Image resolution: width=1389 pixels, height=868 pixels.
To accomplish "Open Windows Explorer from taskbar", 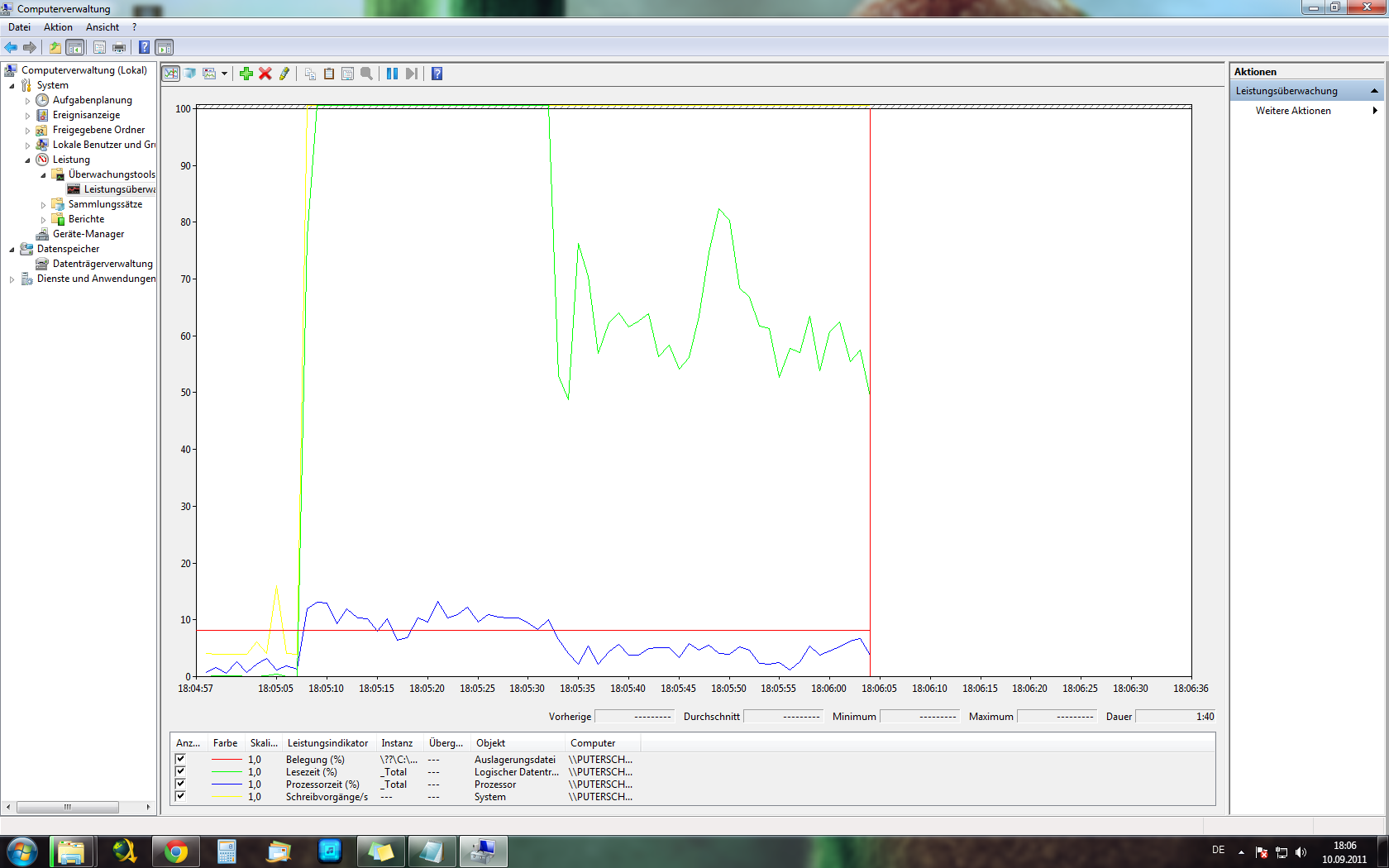I will 71,851.
